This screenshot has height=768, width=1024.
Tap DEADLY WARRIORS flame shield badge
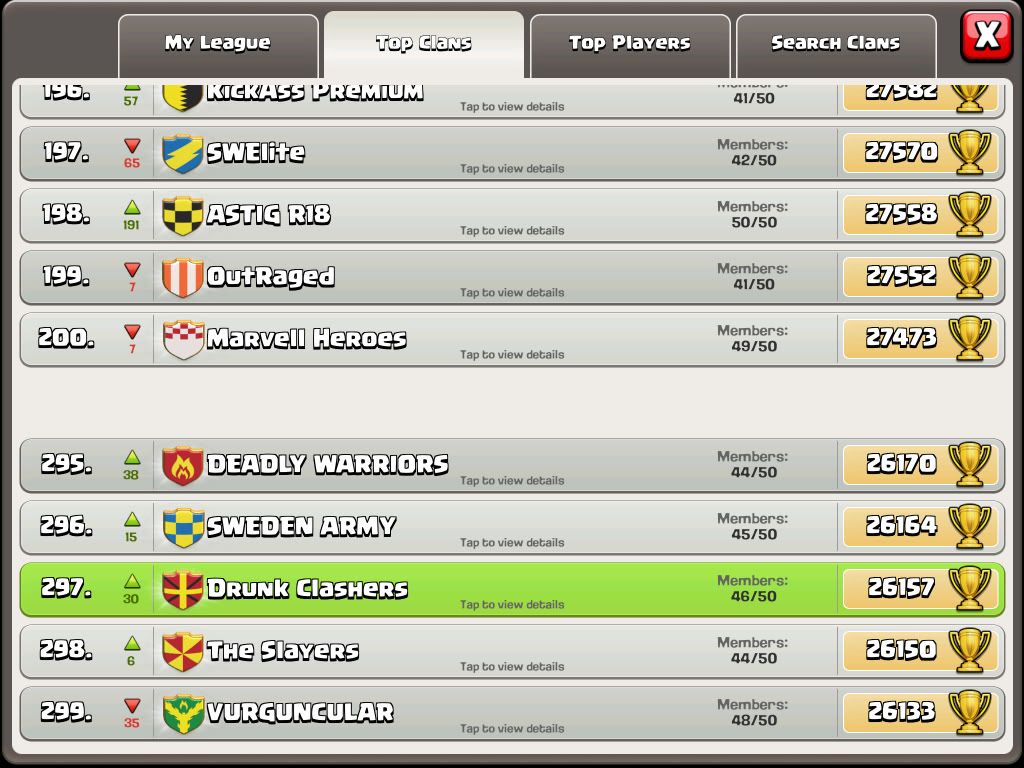click(x=182, y=465)
